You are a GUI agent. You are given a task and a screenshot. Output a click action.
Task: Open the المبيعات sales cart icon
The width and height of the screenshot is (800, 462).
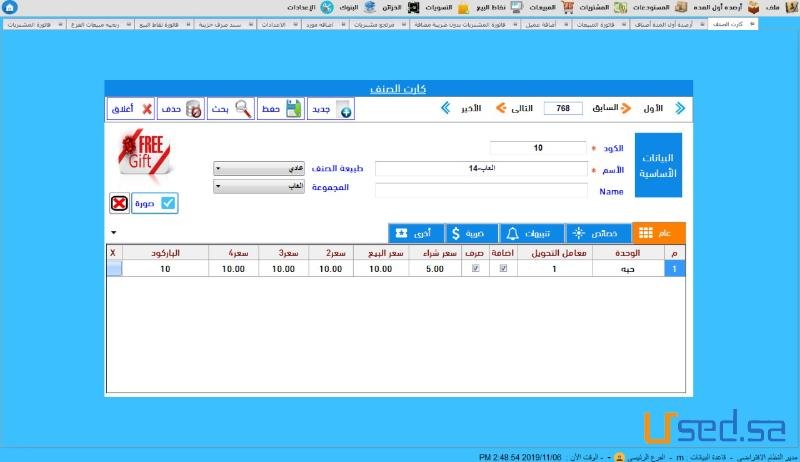pyautogui.click(x=567, y=7)
